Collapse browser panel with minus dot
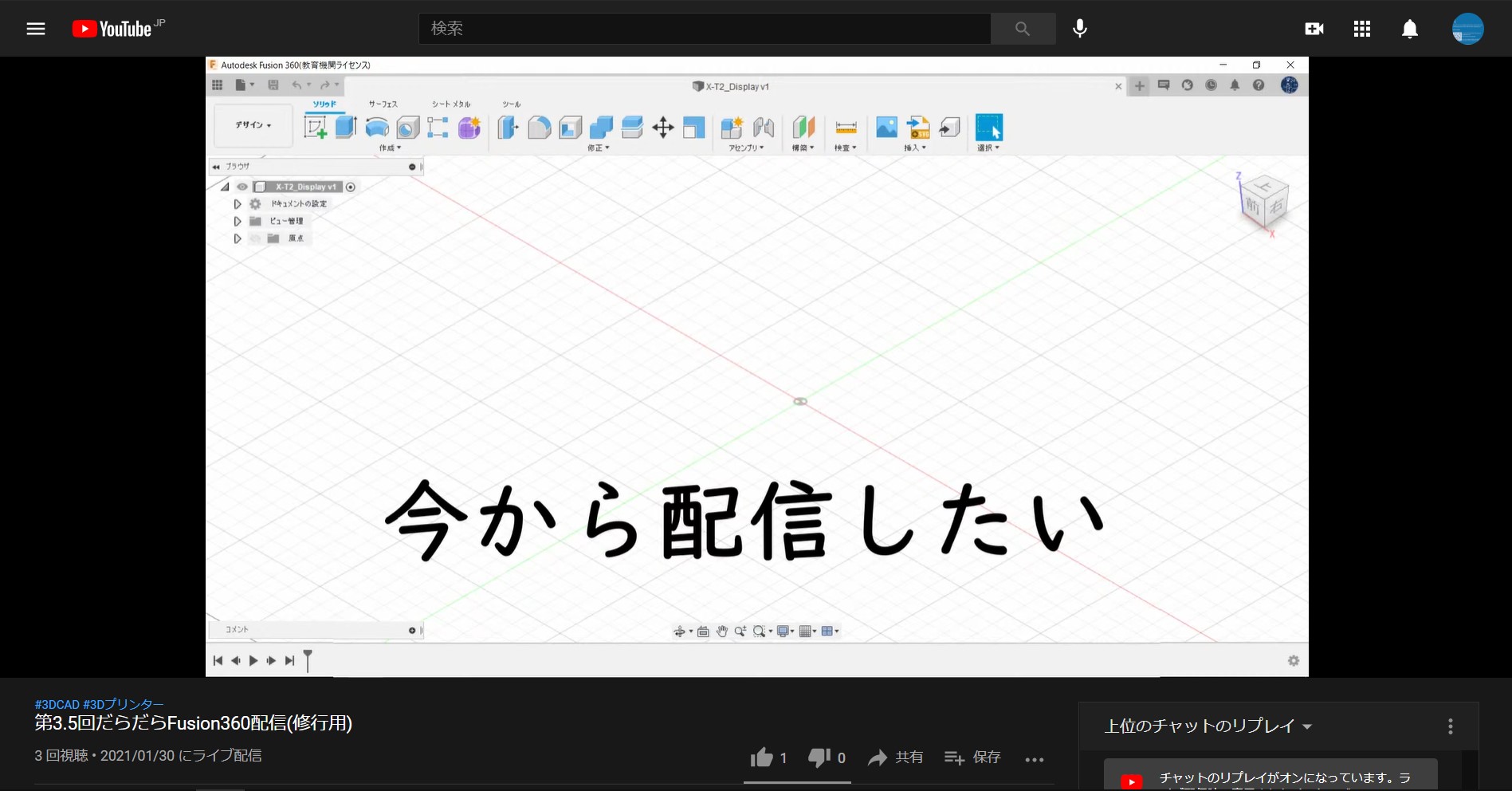 tap(412, 167)
